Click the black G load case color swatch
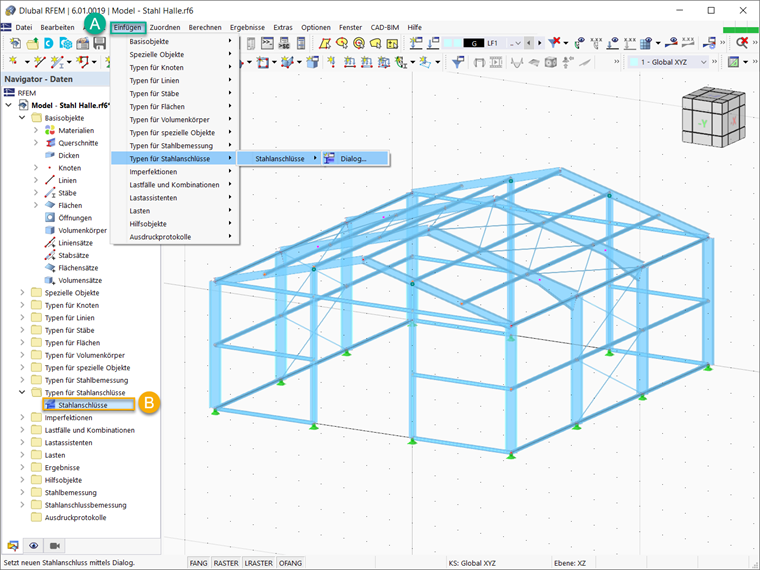 coord(474,43)
